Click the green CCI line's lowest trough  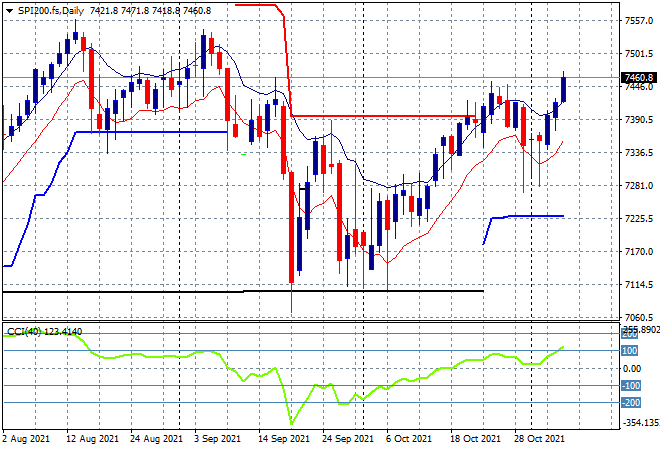pos(292,423)
